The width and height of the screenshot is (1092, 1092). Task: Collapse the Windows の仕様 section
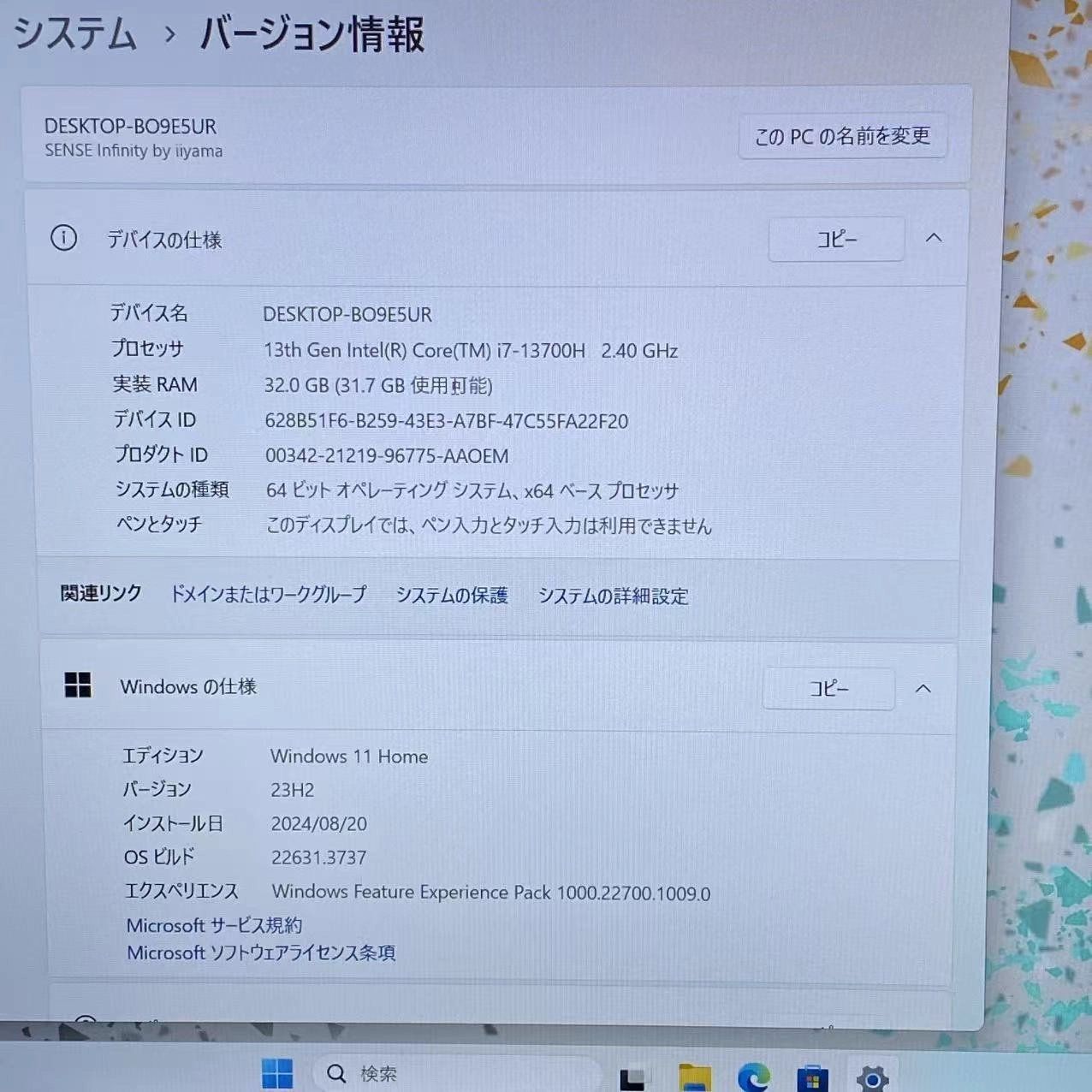click(x=923, y=689)
